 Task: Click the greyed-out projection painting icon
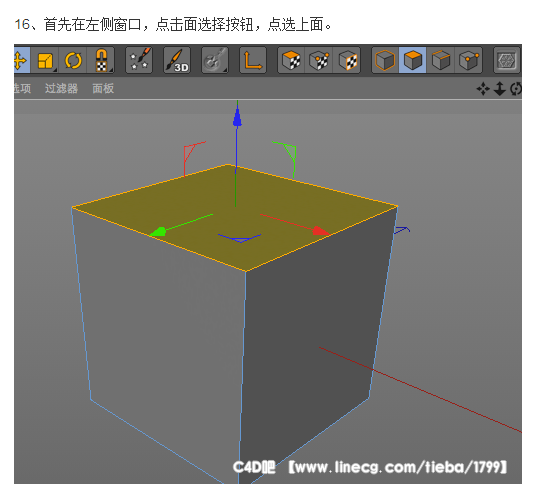(x=215, y=60)
